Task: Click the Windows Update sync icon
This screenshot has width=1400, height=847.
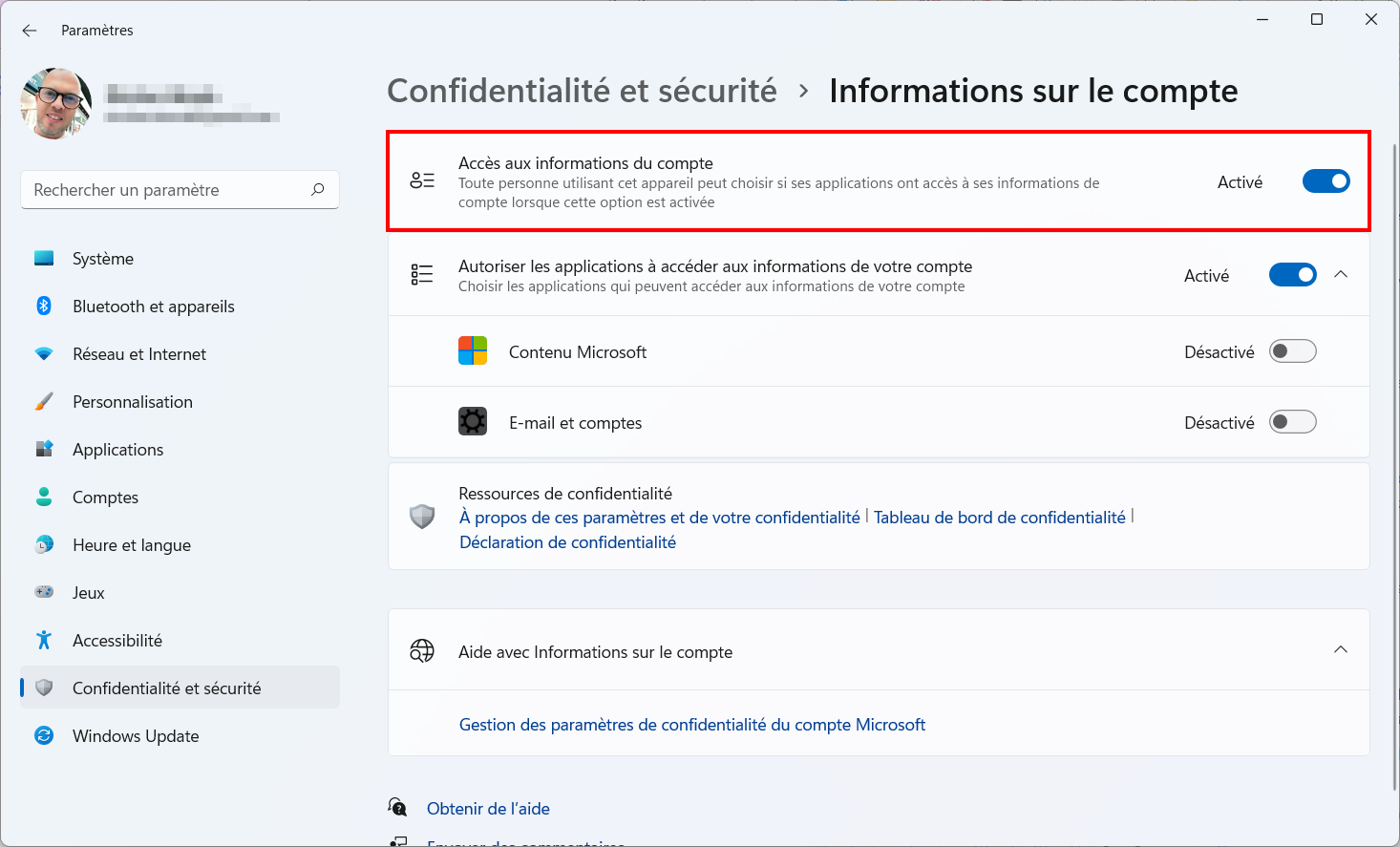Action: (44, 735)
